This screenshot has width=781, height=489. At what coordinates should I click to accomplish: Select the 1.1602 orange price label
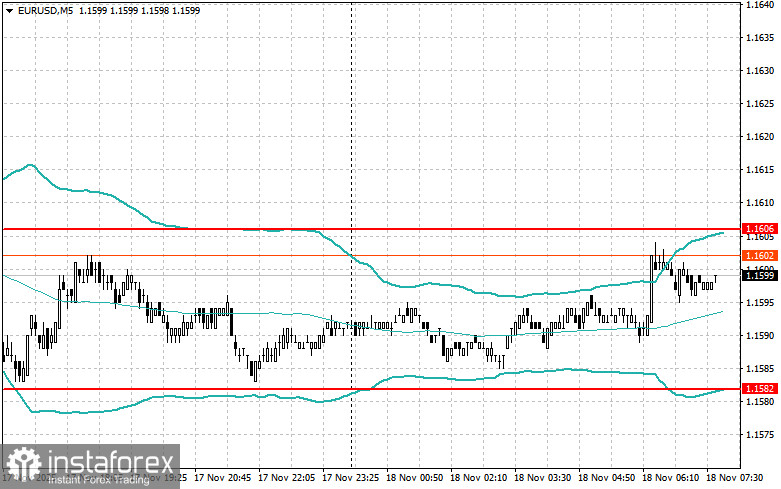760,255
